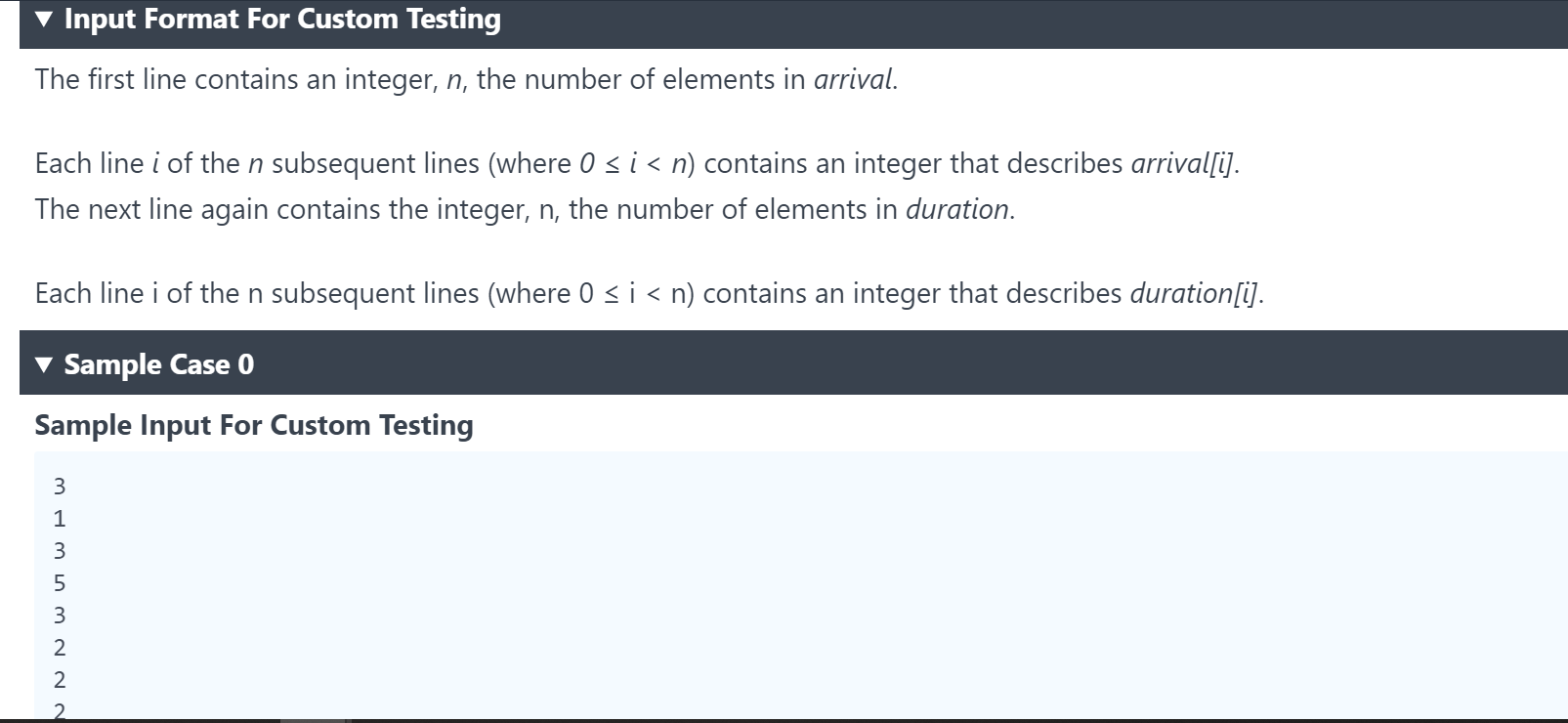Click the words 'subsequent lines' in the arrival[i] sentence
The image size is (1568, 723).
click(375, 163)
